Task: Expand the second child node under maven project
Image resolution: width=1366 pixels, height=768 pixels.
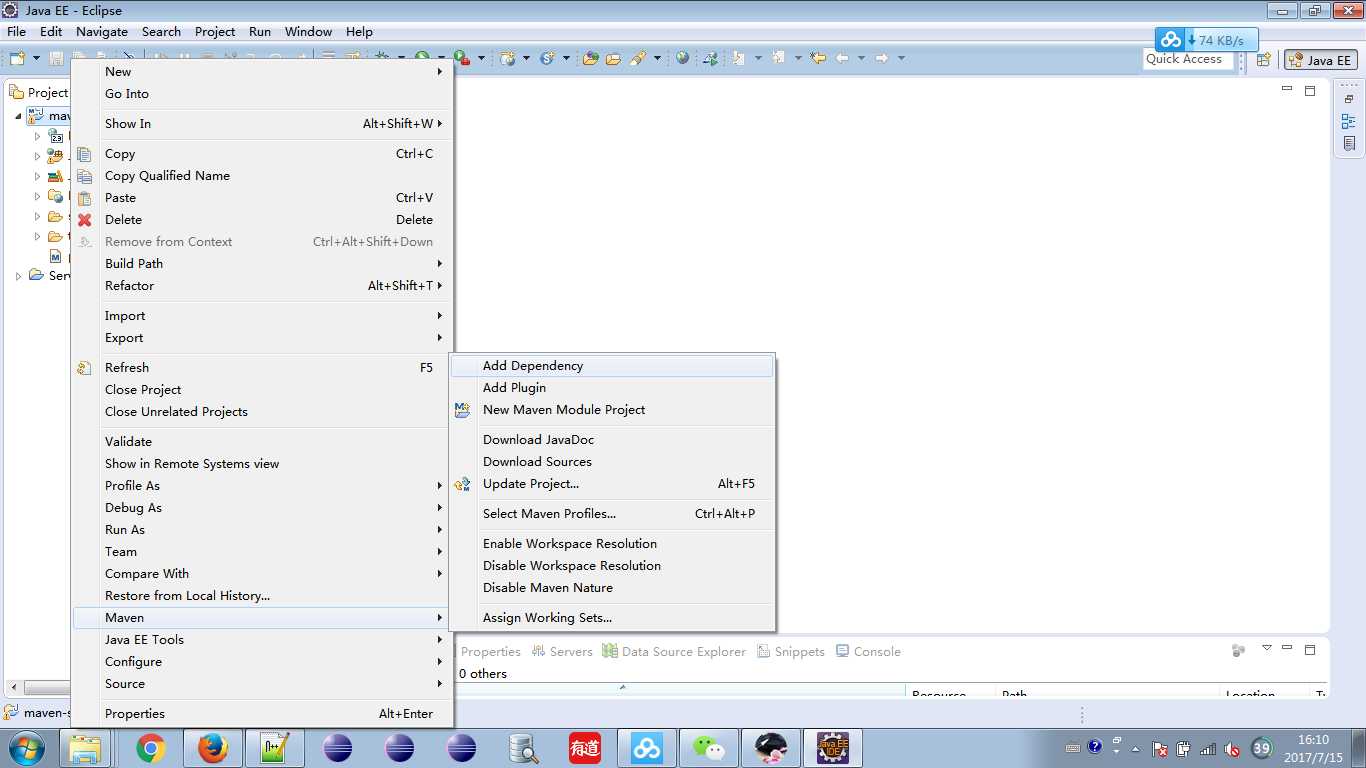Action: (37, 156)
